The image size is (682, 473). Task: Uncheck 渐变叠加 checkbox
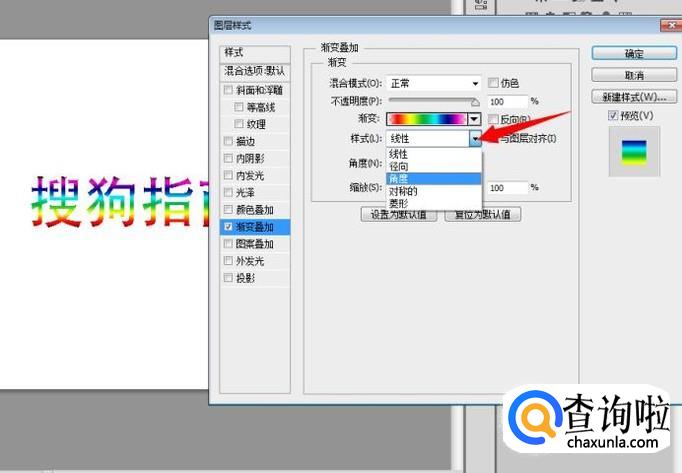[x=228, y=227]
